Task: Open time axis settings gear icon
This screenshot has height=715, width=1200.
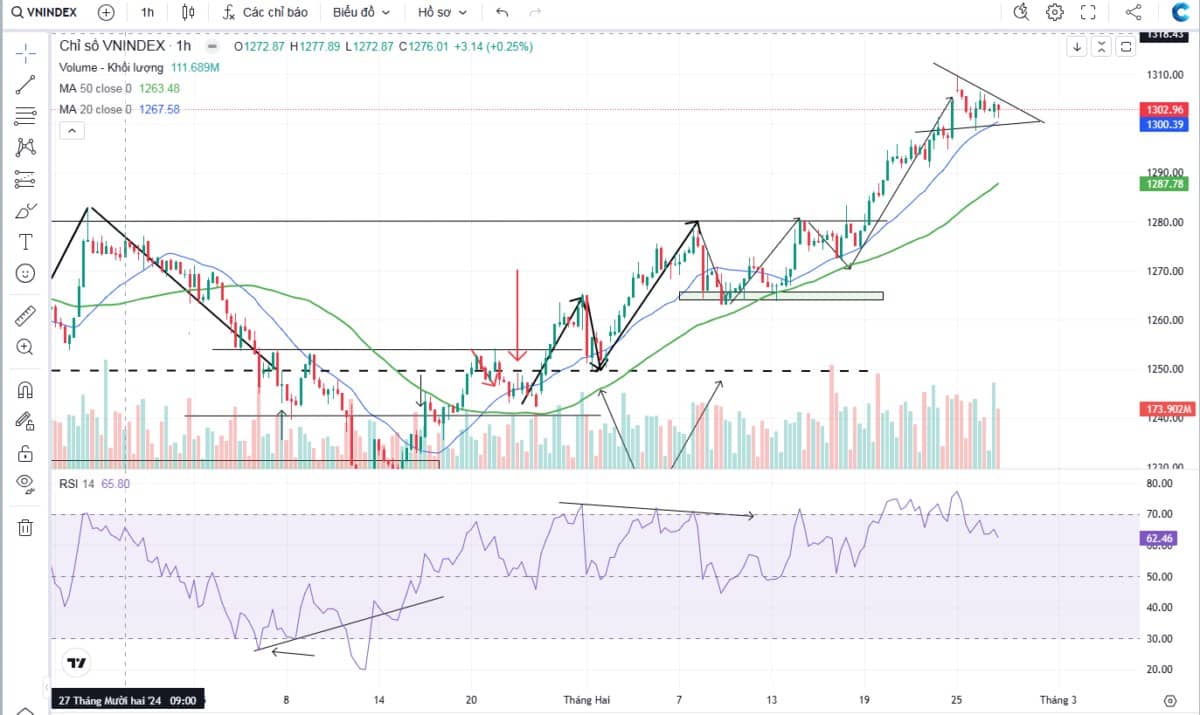Action: [x=1170, y=700]
